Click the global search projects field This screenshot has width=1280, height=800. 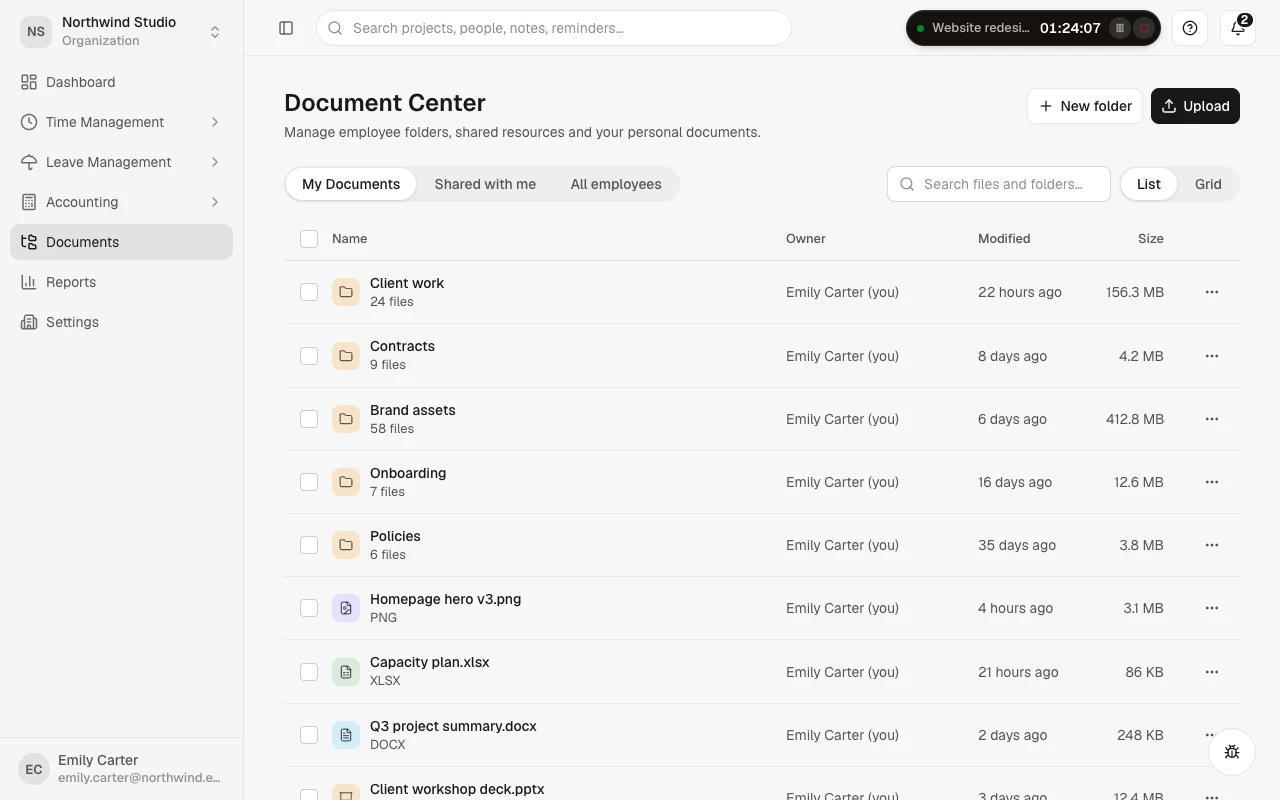[554, 28]
